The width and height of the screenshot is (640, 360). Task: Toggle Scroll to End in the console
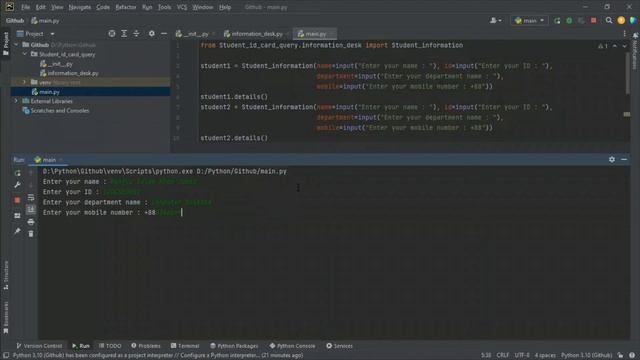click(31, 209)
